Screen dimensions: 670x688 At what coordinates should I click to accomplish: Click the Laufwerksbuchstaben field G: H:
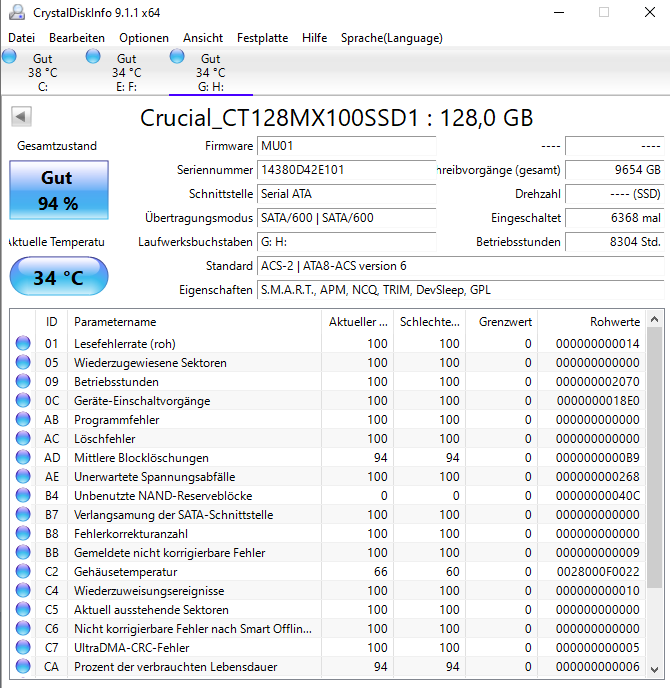pos(347,242)
